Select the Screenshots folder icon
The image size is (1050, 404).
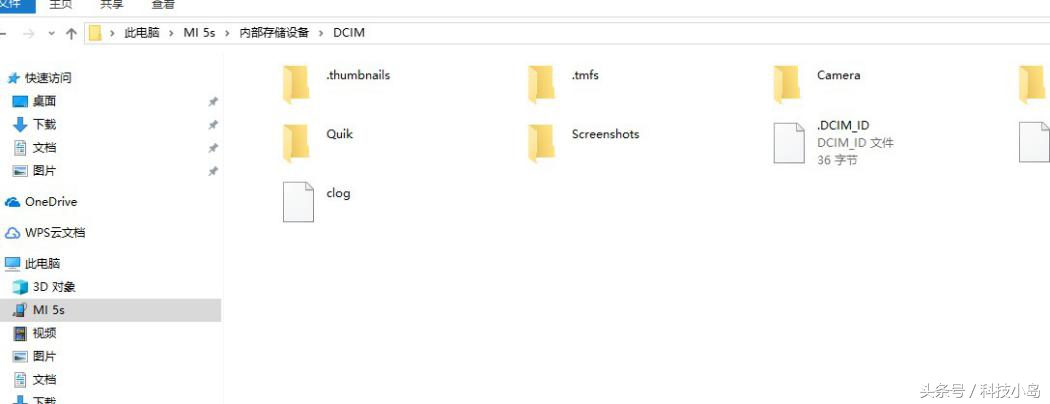point(541,143)
